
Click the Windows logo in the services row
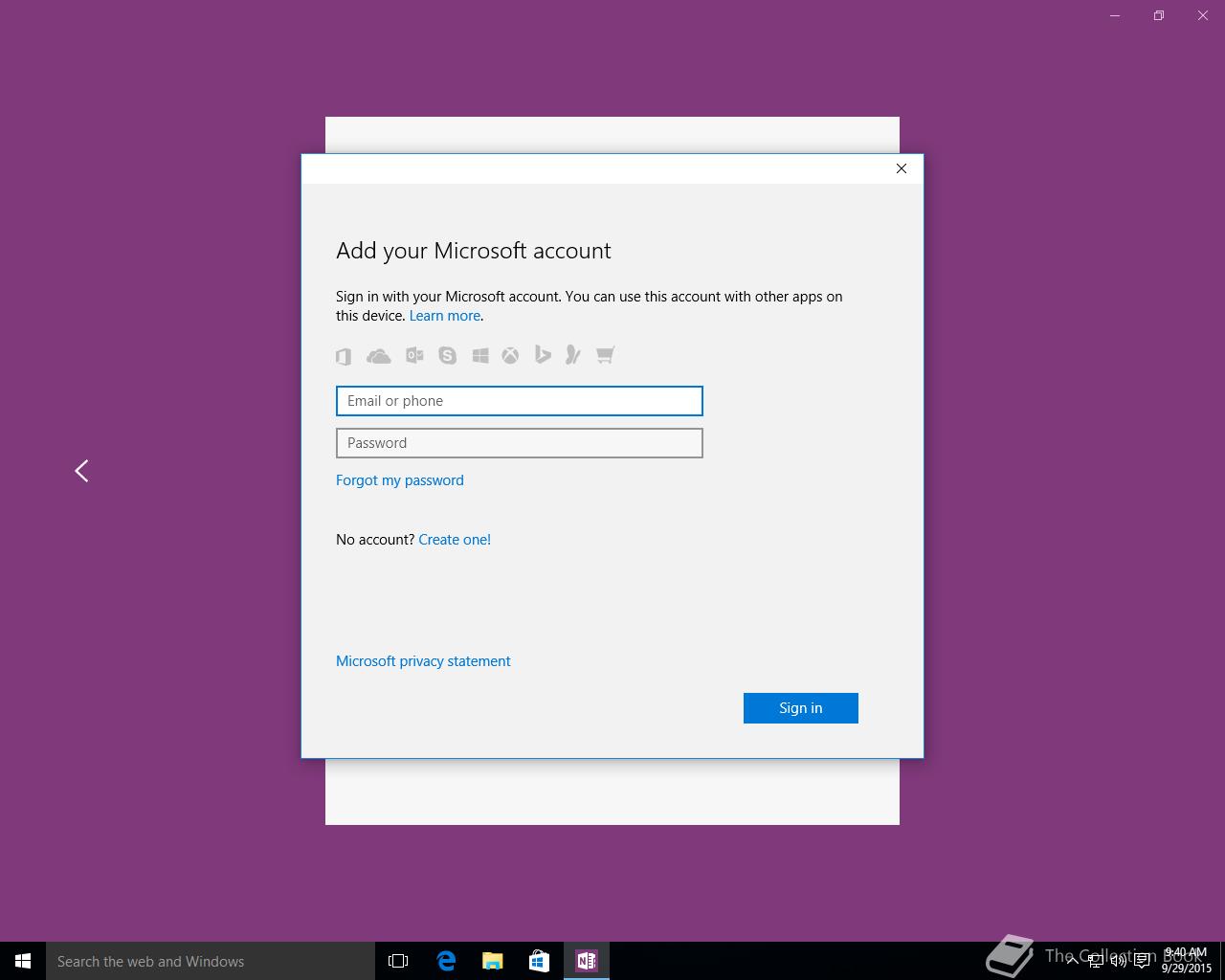[480, 356]
